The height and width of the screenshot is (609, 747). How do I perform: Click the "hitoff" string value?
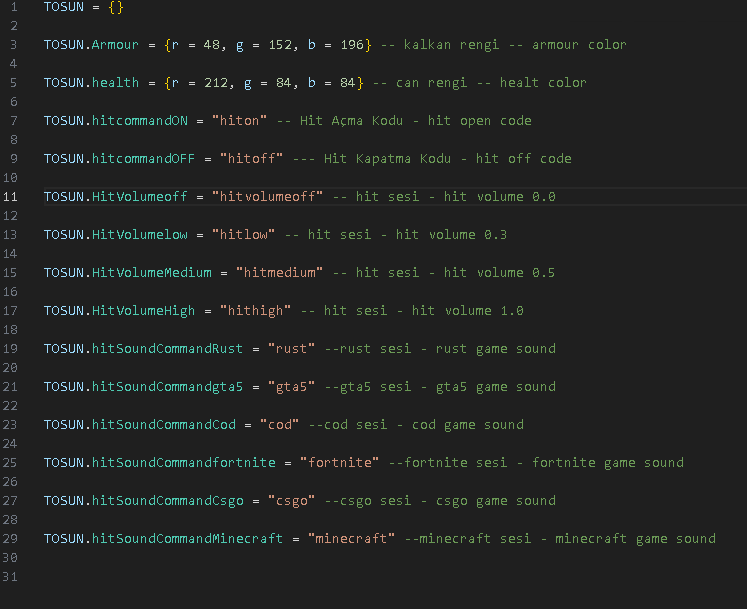[251, 159]
